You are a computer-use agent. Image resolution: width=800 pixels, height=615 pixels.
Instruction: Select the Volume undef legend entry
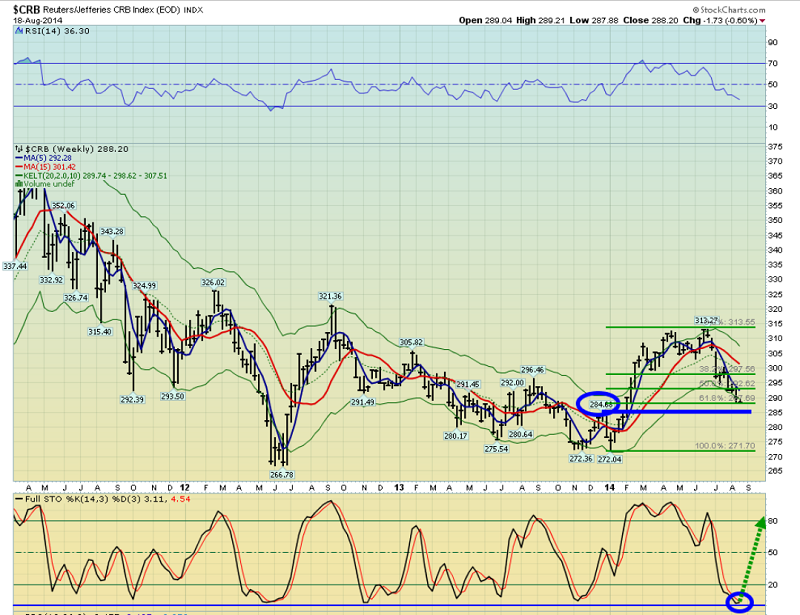[x=49, y=184]
